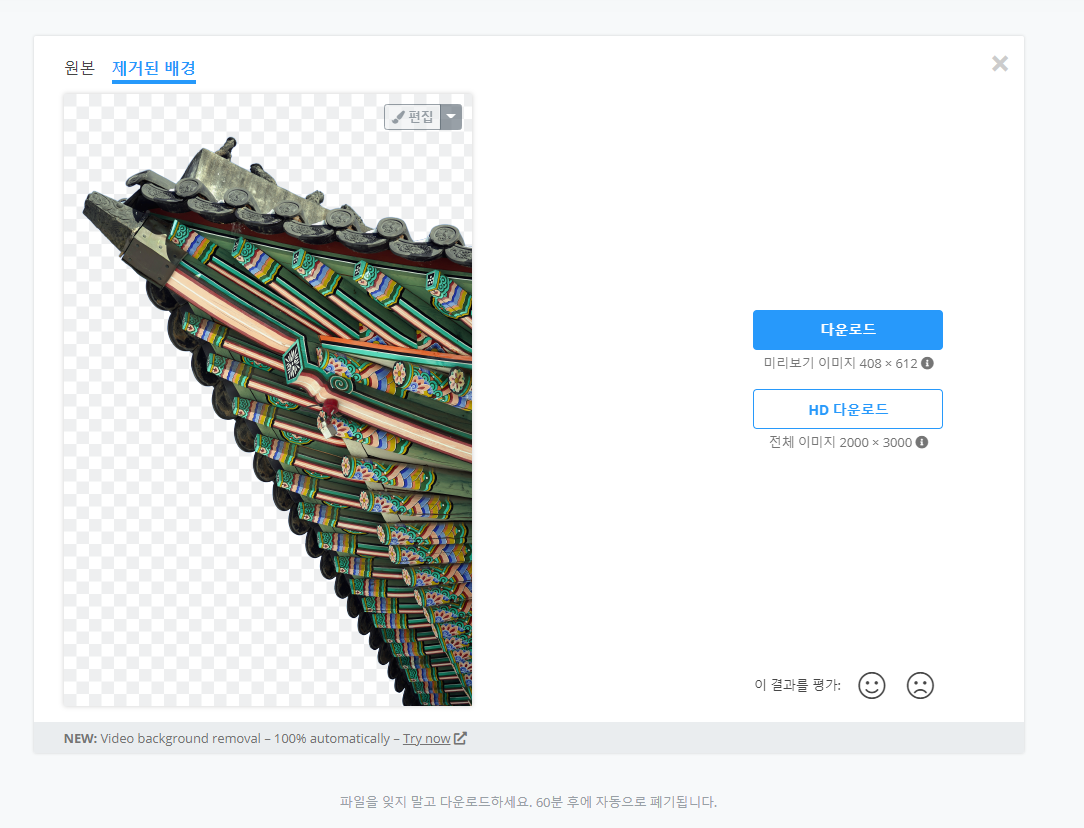Click the X to close the result dialog

pyautogui.click(x=999, y=63)
